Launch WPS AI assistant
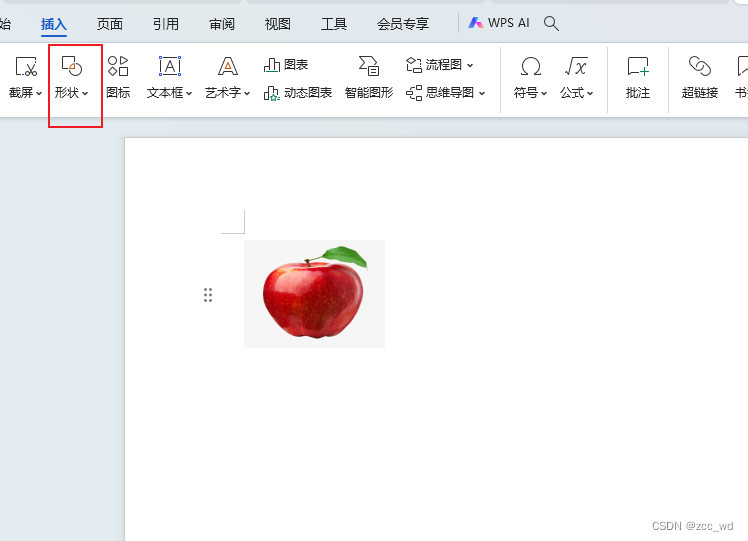 499,23
